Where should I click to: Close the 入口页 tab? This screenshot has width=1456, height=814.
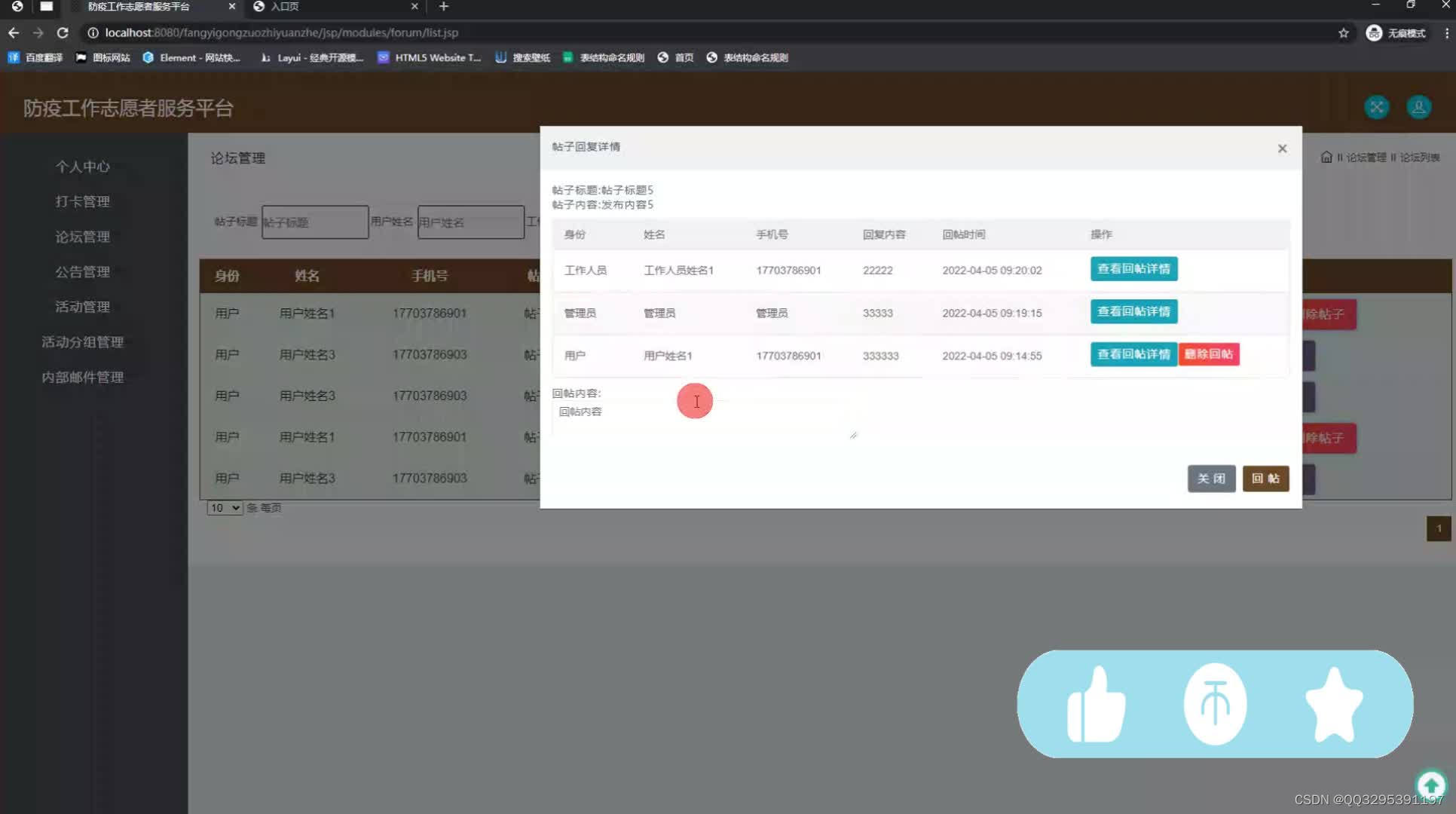(x=414, y=6)
